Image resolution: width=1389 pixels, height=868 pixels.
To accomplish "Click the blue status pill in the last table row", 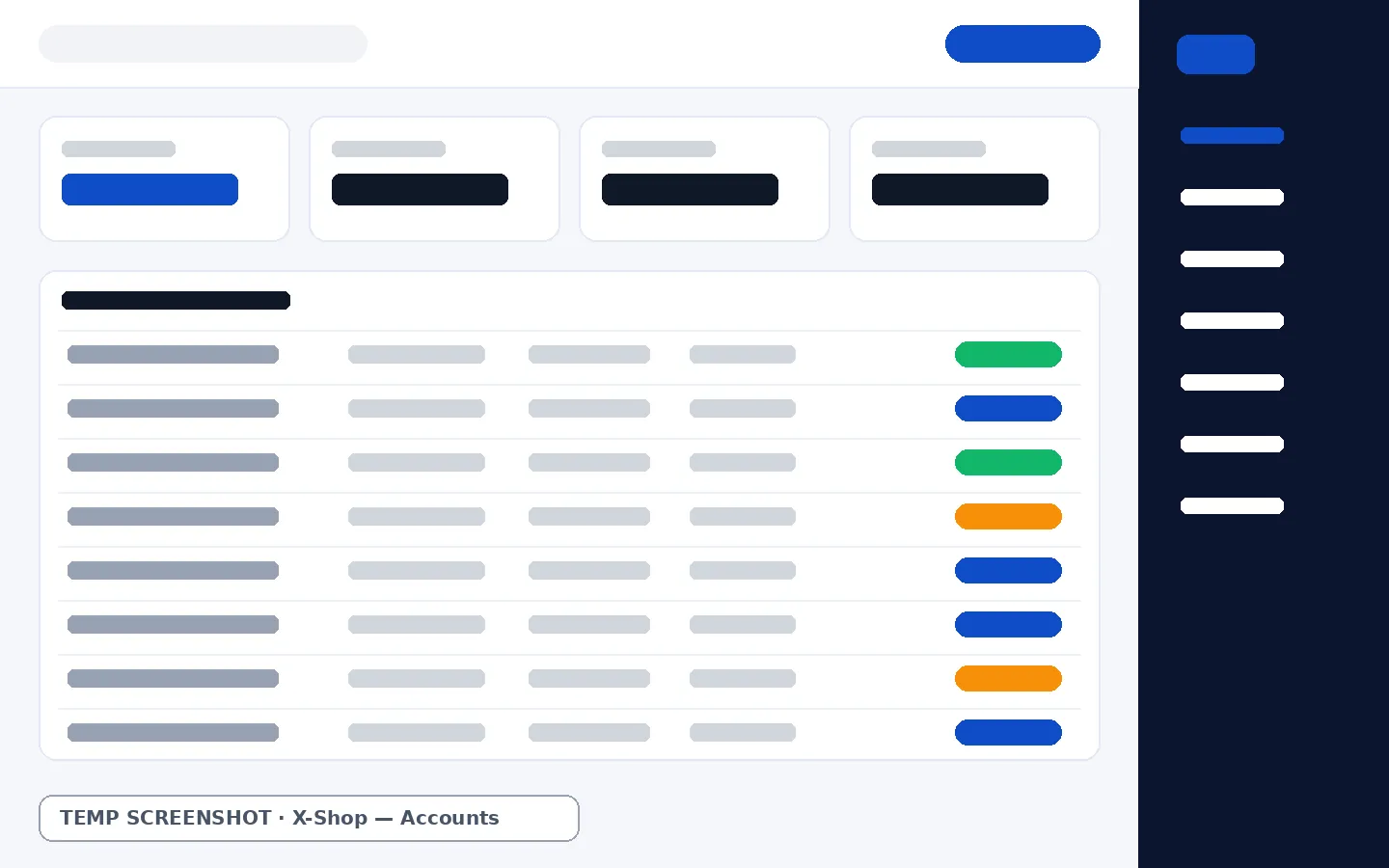I will (x=1008, y=733).
